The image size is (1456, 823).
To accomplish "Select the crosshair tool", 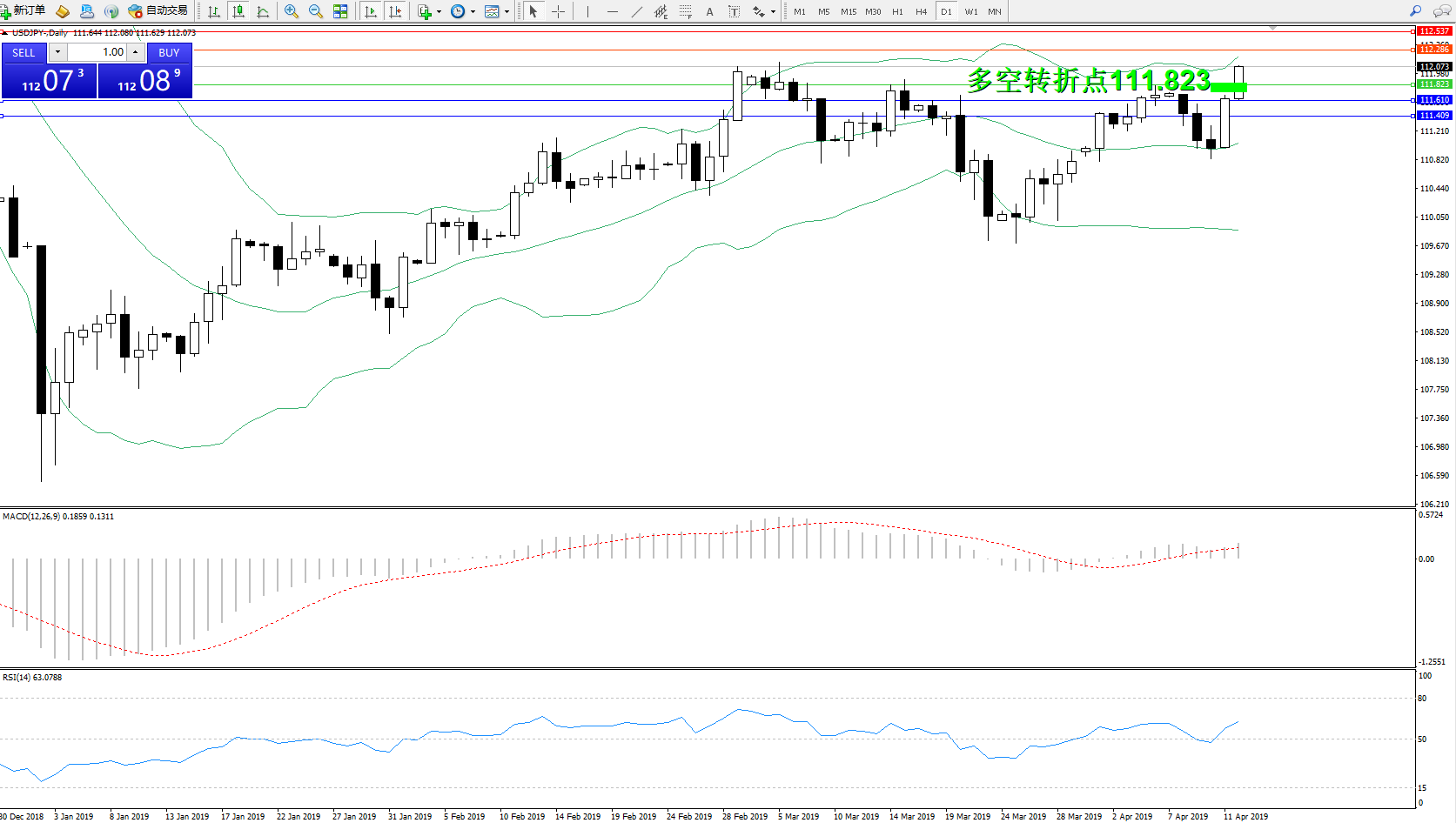I will click(x=559, y=11).
